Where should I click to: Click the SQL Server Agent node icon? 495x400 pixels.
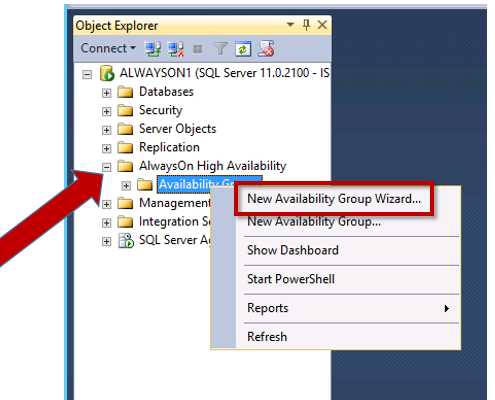pos(126,240)
